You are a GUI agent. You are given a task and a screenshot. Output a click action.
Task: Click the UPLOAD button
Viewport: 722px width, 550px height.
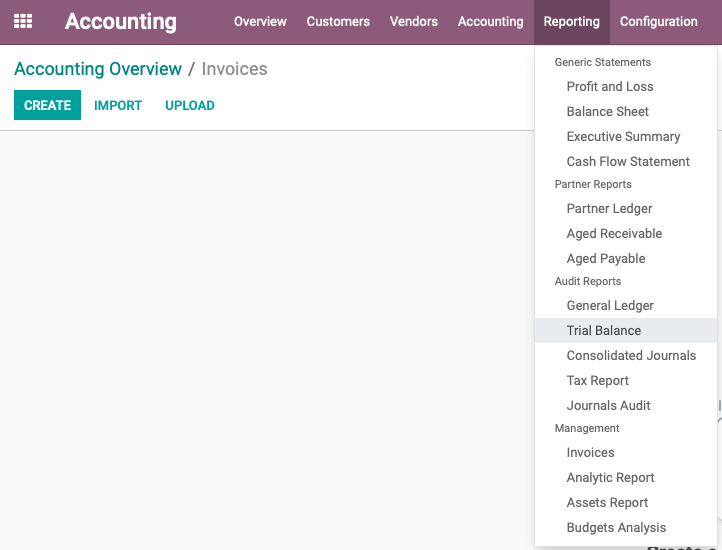point(190,105)
